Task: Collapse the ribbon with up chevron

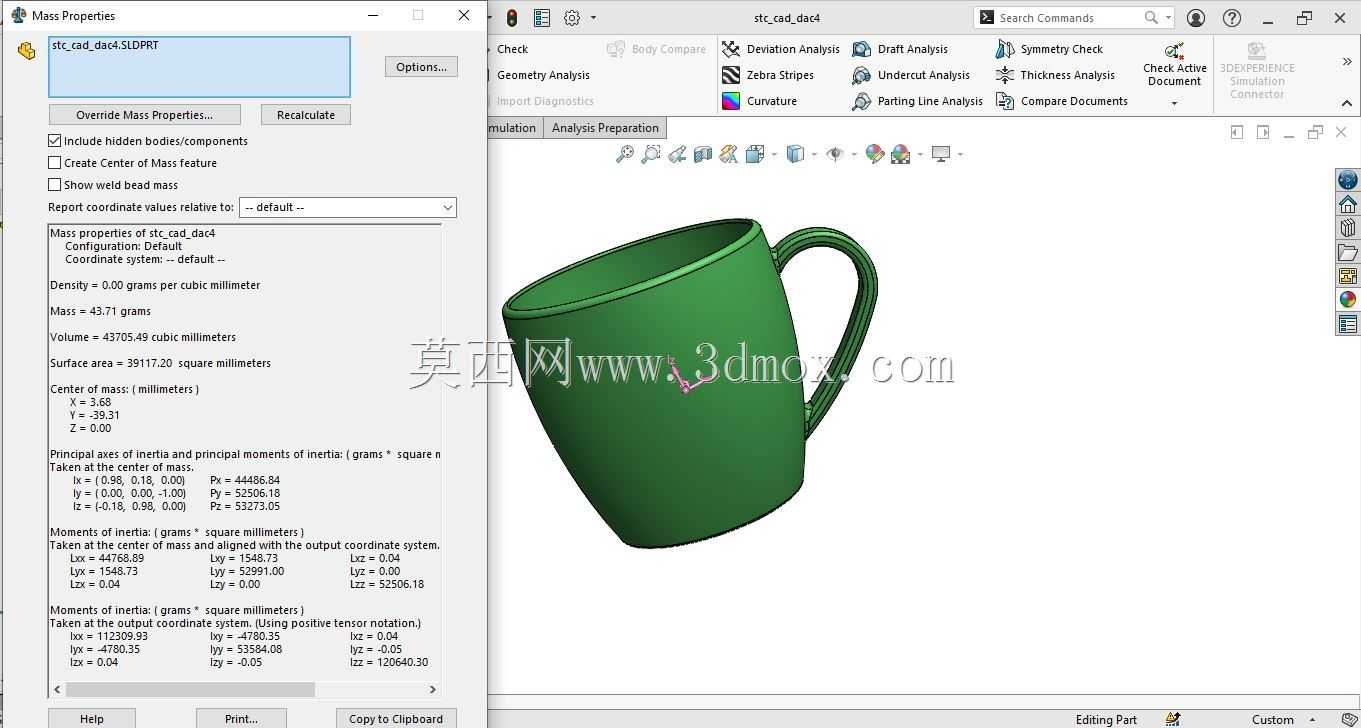Action: click(1346, 103)
